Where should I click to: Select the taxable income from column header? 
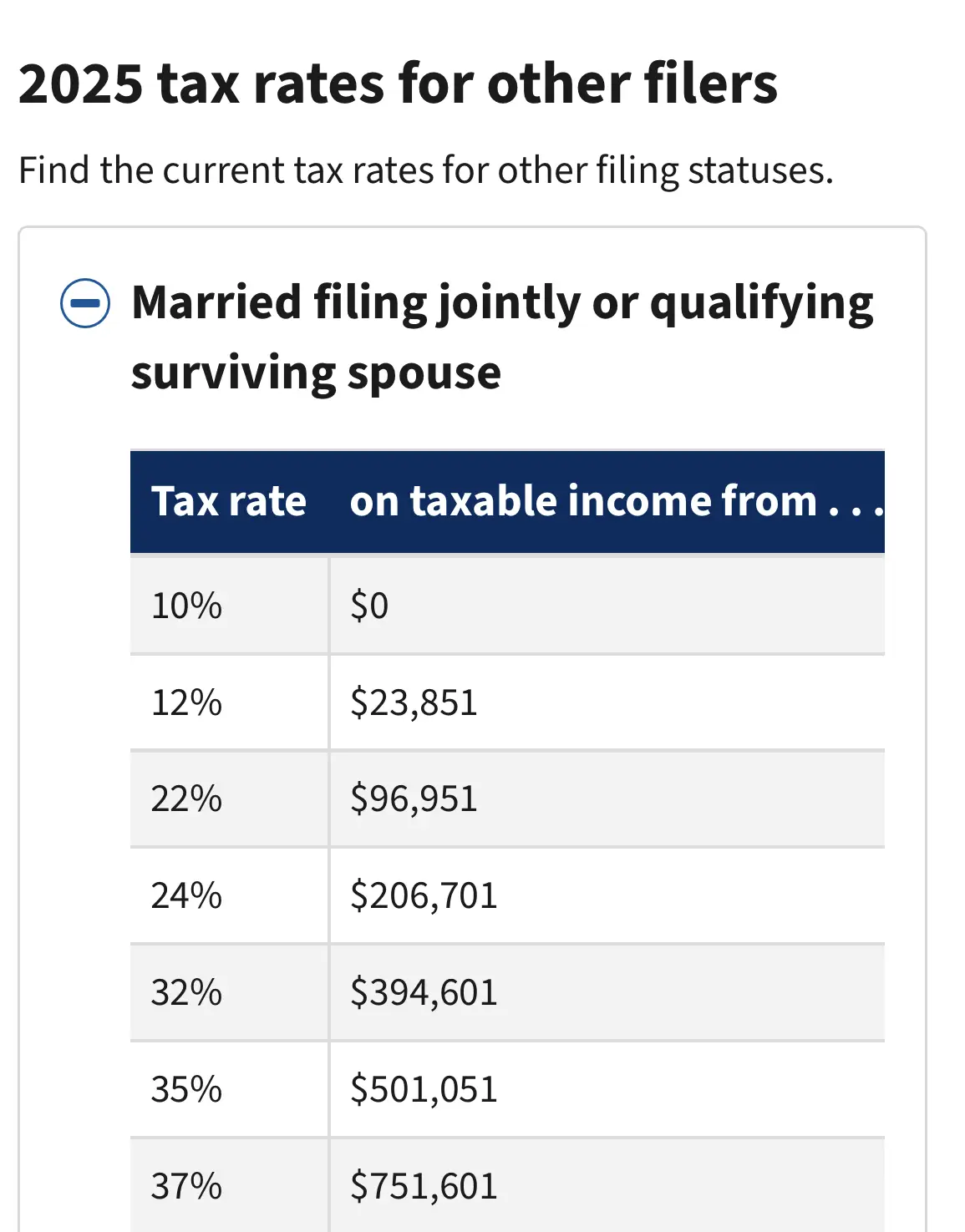click(607, 502)
